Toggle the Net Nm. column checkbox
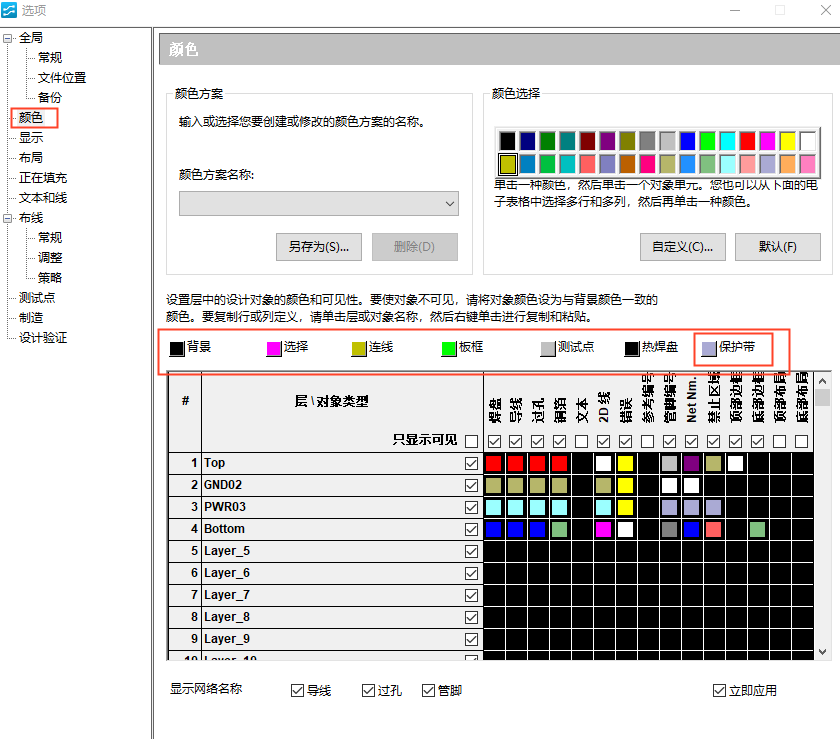 tap(692, 441)
